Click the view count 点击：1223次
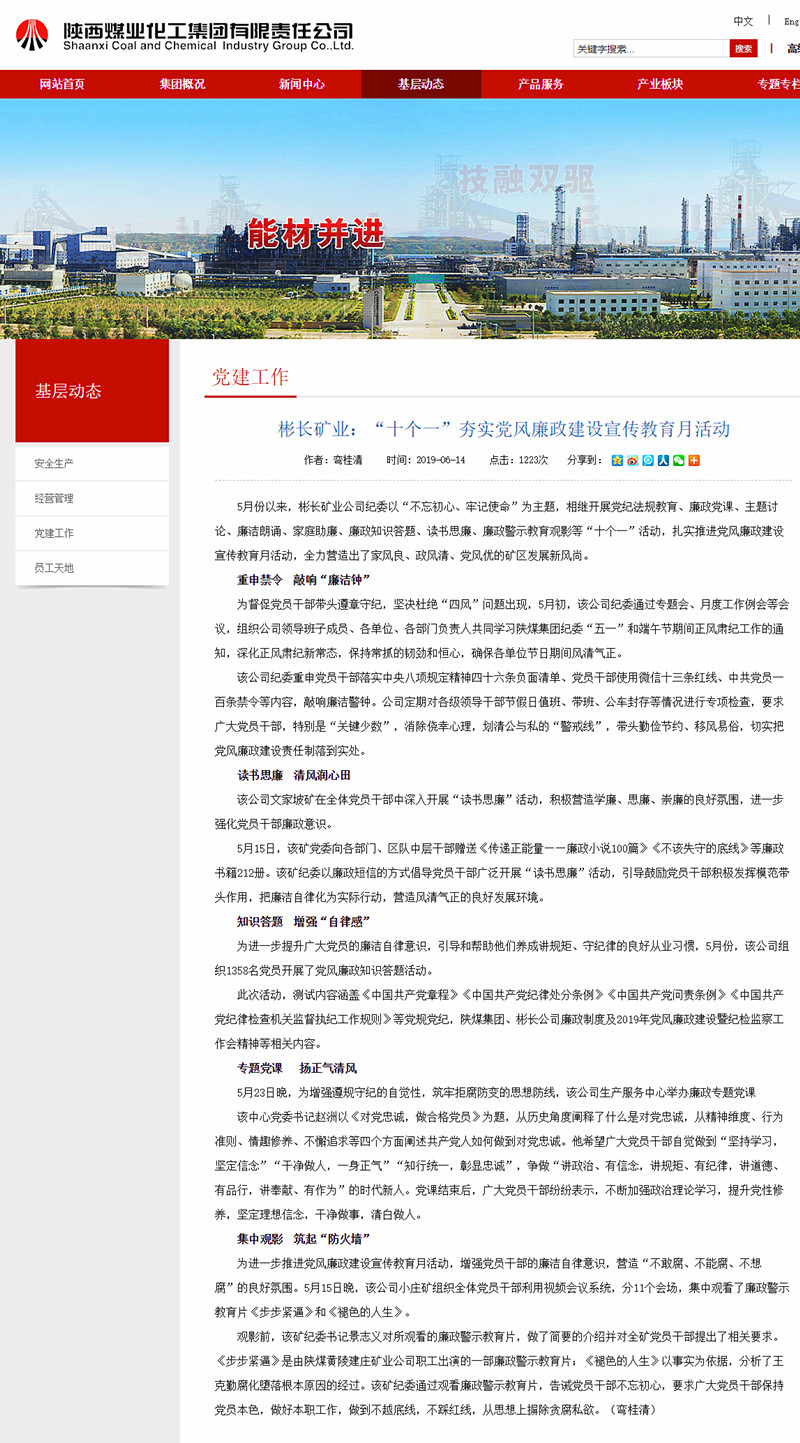The height and width of the screenshot is (1443, 800). click(x=518, y=460)
